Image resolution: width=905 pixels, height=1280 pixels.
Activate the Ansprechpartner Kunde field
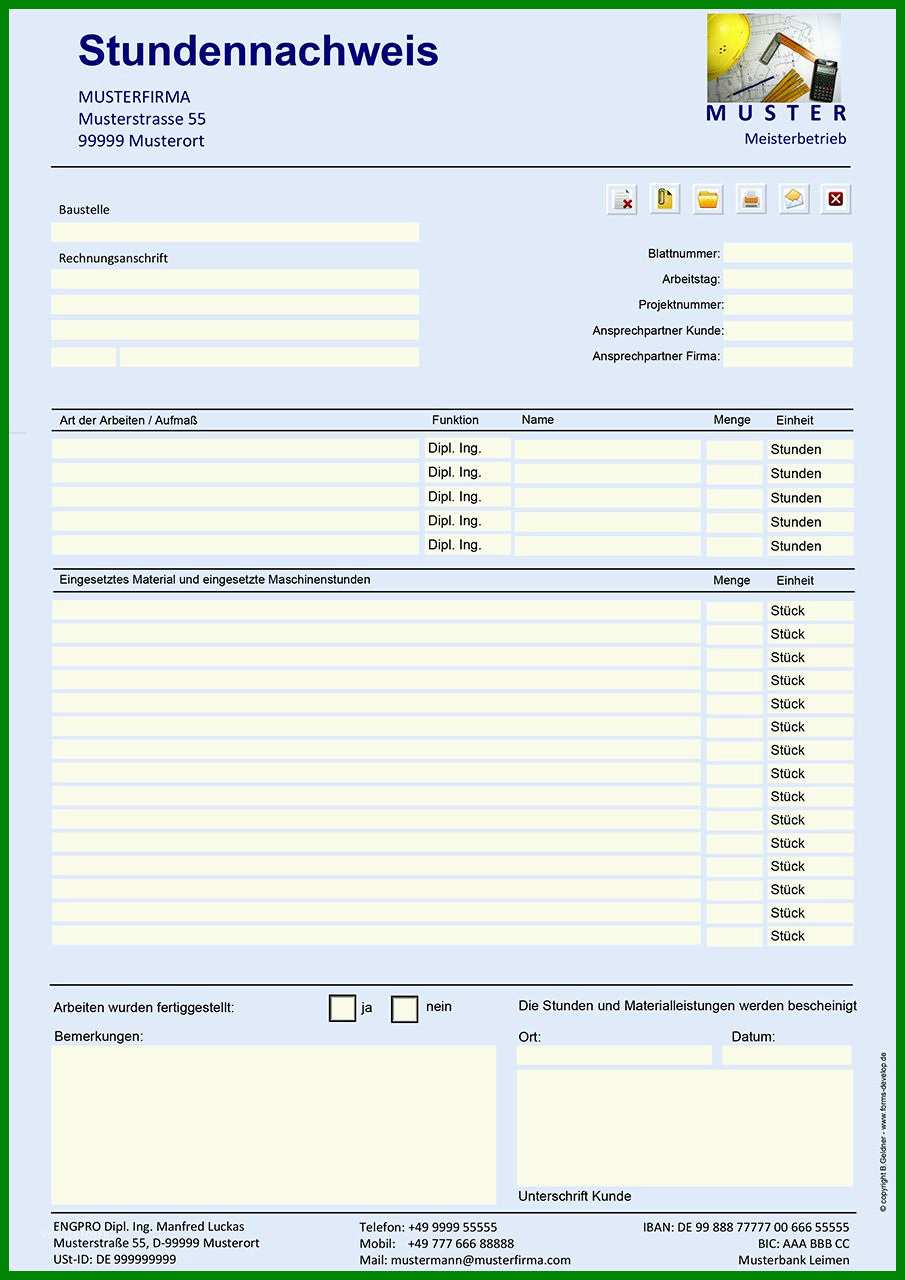coord(788,330)
